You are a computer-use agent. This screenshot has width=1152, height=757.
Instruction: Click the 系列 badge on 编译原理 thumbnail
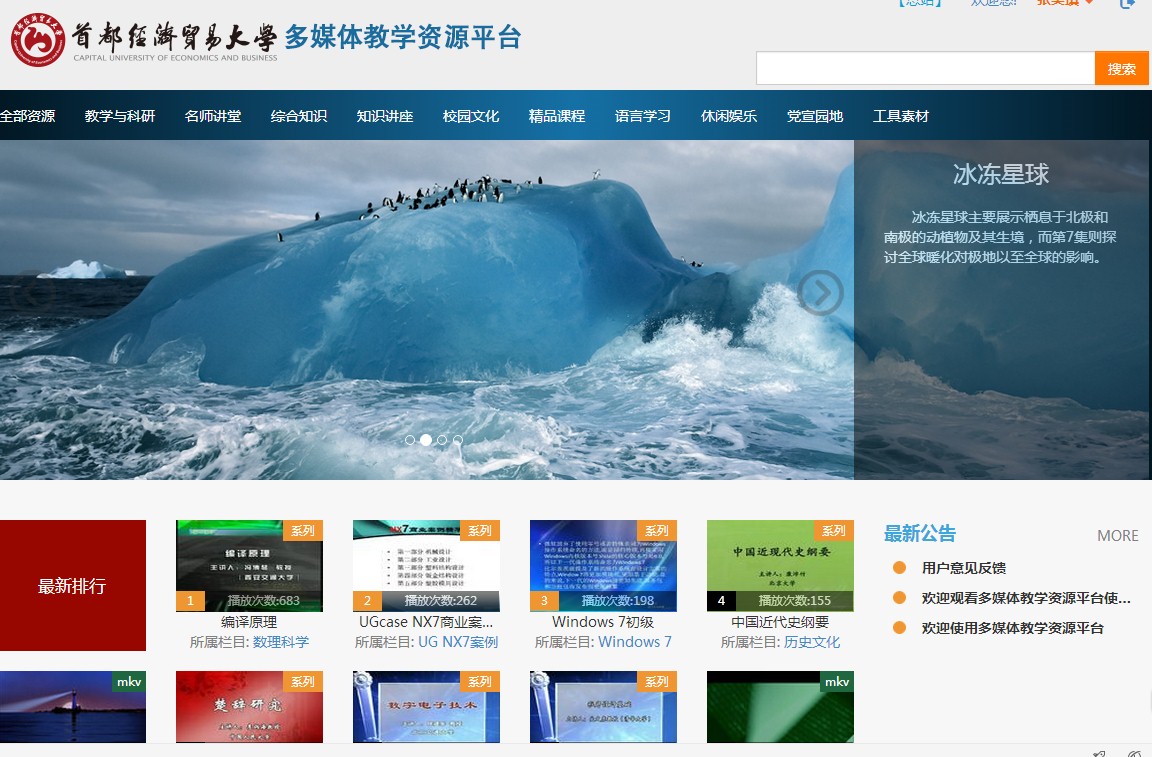[302, 530]
